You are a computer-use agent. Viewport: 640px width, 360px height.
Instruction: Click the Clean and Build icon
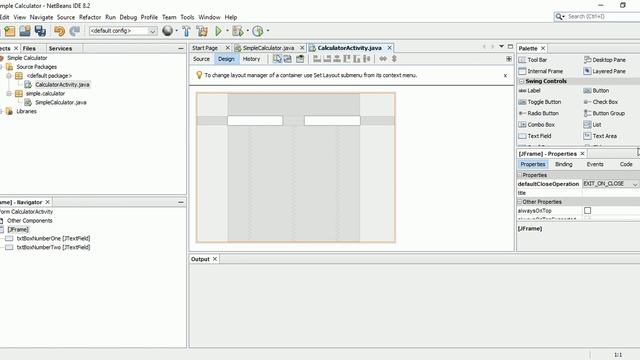tap(202, 31)
